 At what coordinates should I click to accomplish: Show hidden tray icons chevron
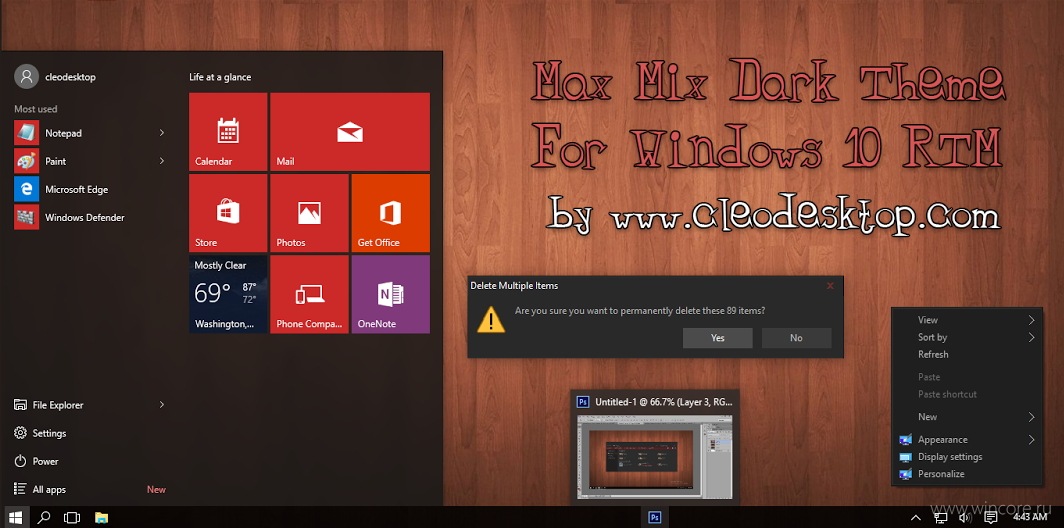tap(915, 518)
